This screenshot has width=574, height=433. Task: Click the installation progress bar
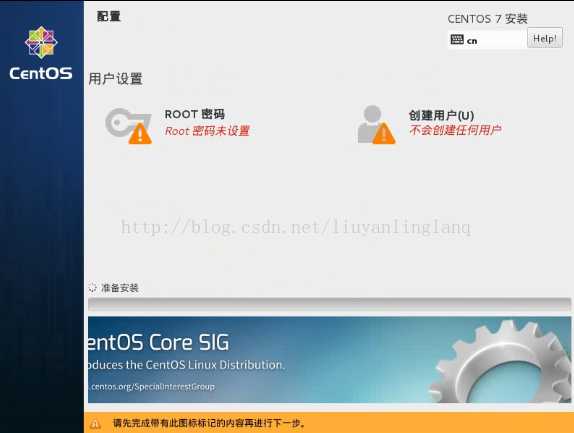click(329, 305)
